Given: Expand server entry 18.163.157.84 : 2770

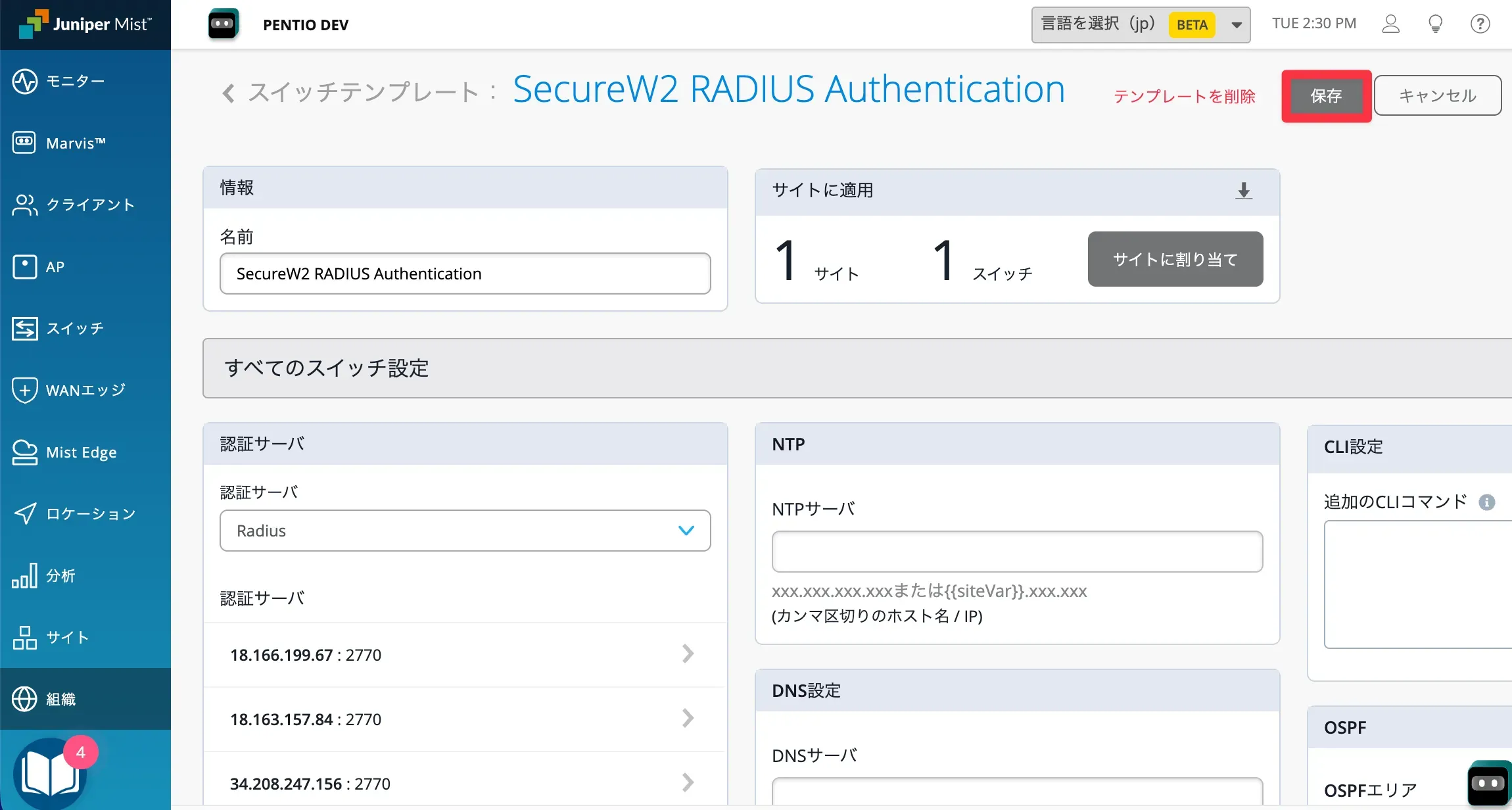Looking at the screenshot, I should [465, 719].
